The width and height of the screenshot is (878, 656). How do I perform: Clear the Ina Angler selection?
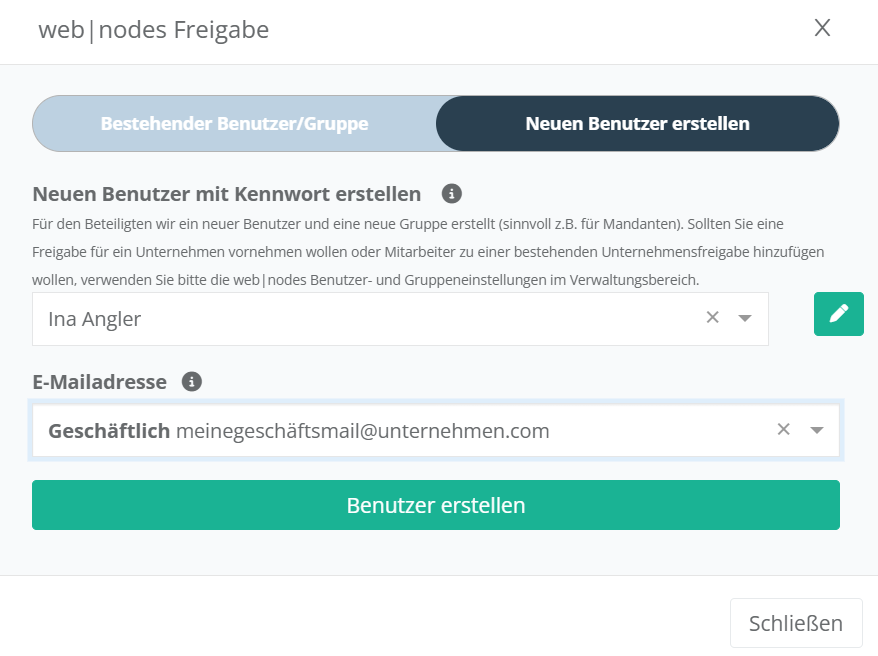(713, 318)
